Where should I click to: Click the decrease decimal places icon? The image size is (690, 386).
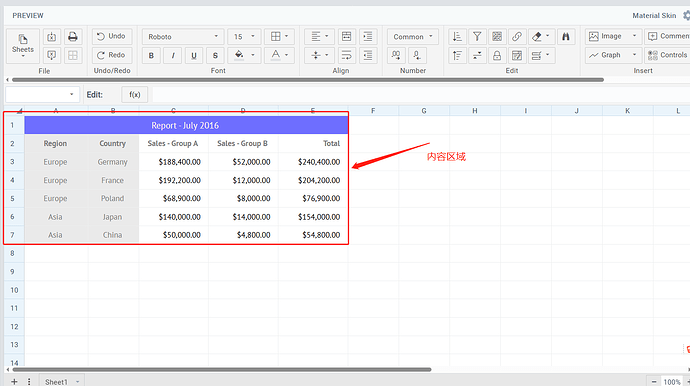(417, 55)
